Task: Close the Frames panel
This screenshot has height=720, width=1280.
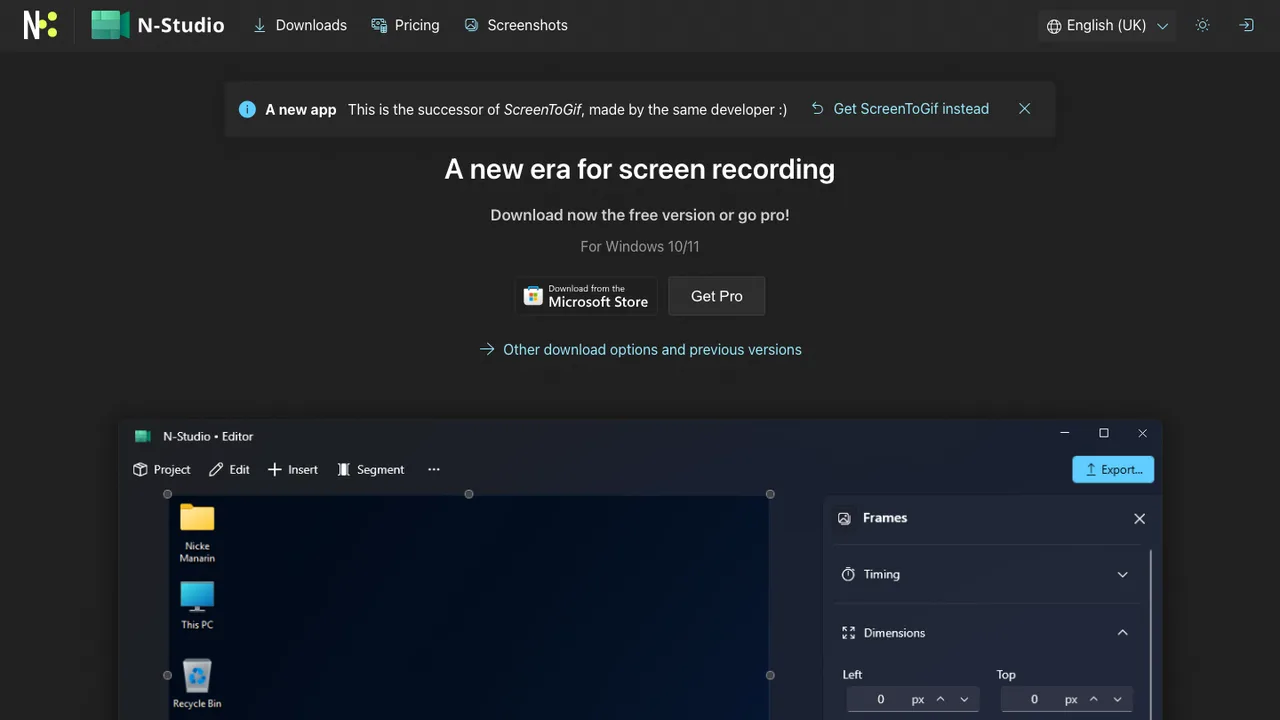Action: [1139, 518]
